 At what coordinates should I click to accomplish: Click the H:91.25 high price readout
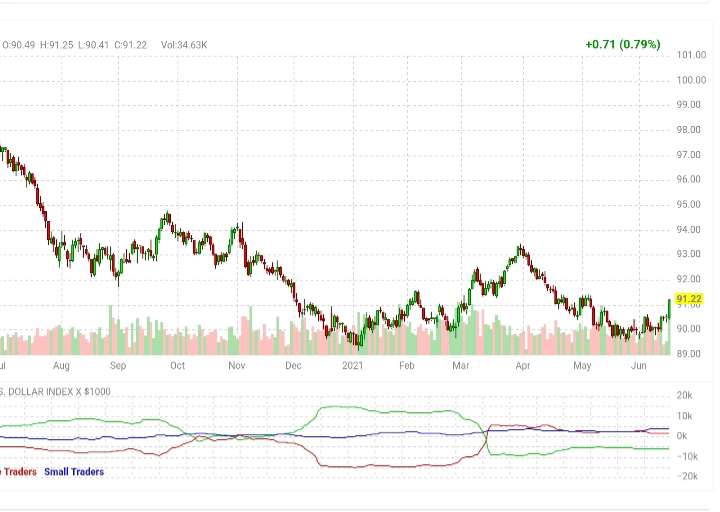click(x=58, y=44)
